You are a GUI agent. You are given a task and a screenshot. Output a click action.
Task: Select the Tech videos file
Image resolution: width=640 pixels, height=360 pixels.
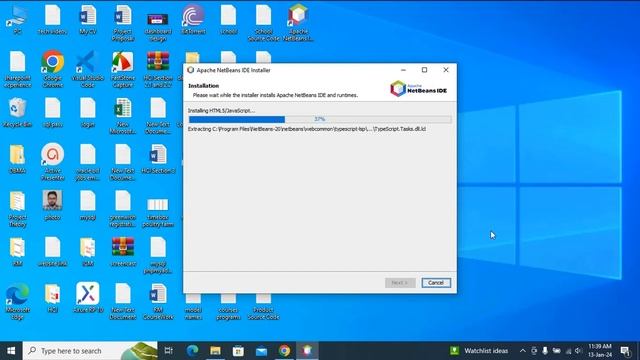coord(53,20)
